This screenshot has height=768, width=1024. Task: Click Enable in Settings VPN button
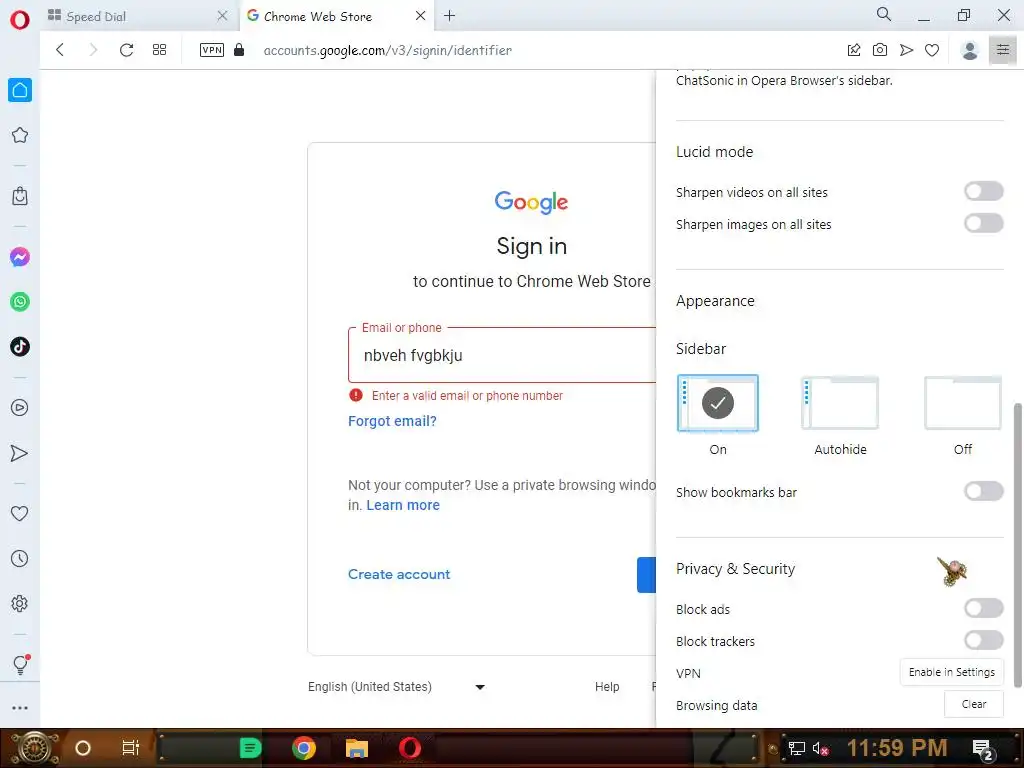click(x=952, y=672)
